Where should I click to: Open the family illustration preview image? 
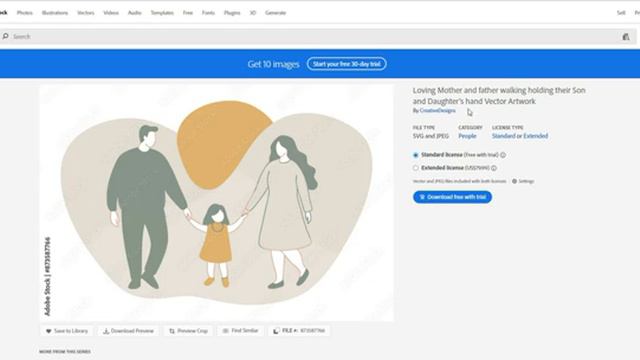[217, 203]
